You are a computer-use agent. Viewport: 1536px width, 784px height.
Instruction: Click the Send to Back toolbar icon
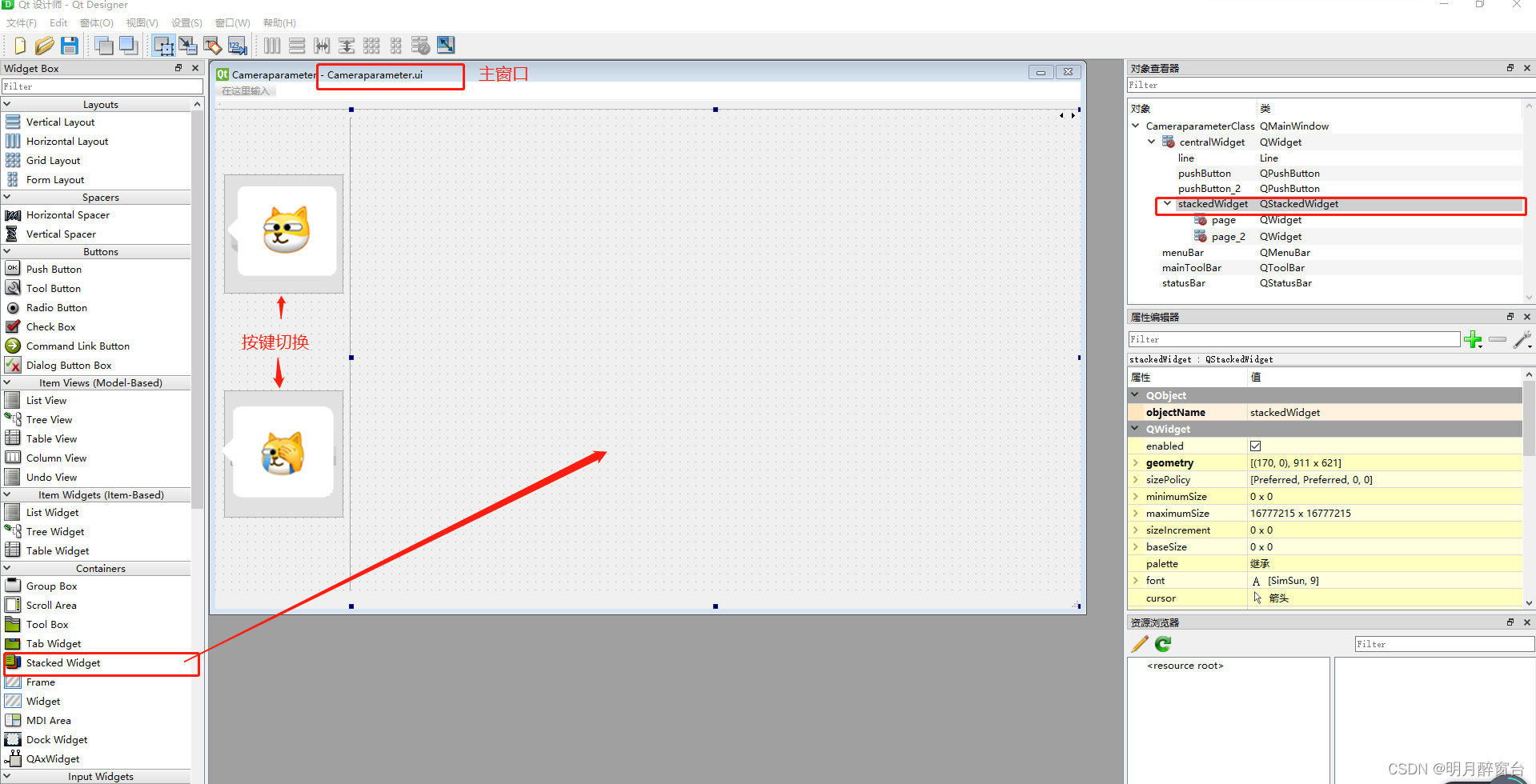[x=104, y=46]
